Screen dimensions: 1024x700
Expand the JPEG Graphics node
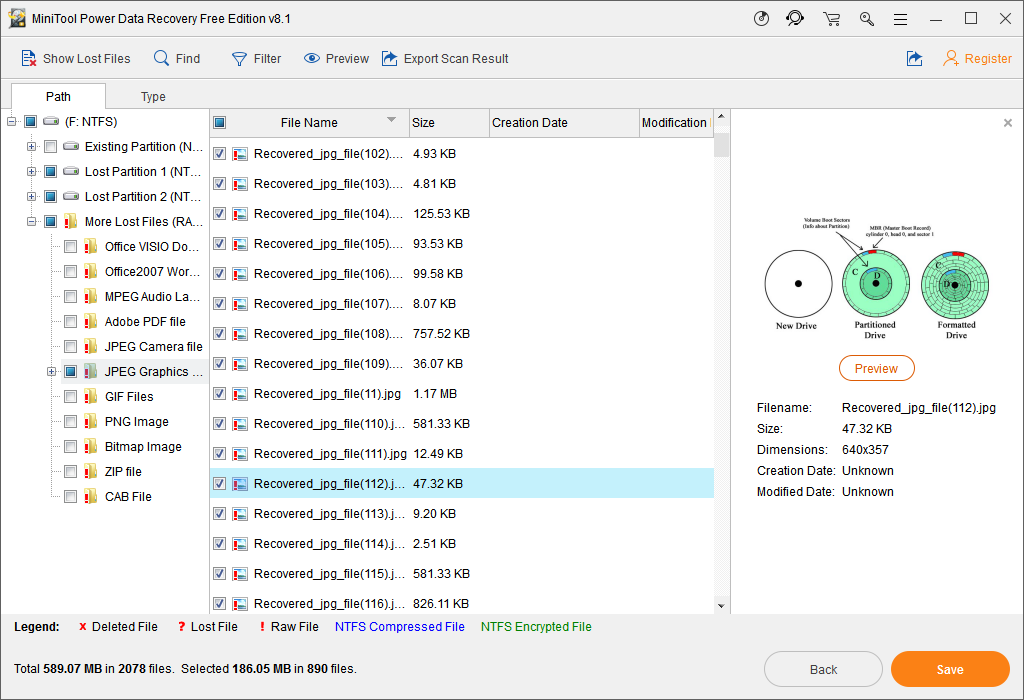tap(51, 372)
